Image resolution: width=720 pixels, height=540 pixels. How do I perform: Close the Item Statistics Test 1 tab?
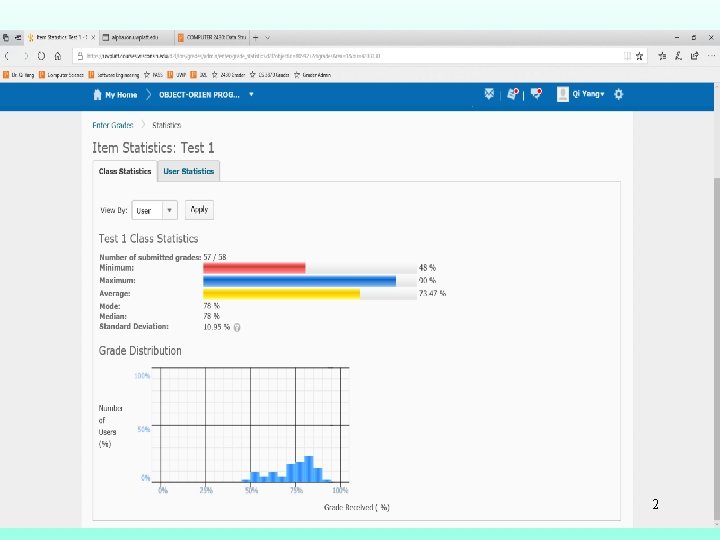pos(93,38)
